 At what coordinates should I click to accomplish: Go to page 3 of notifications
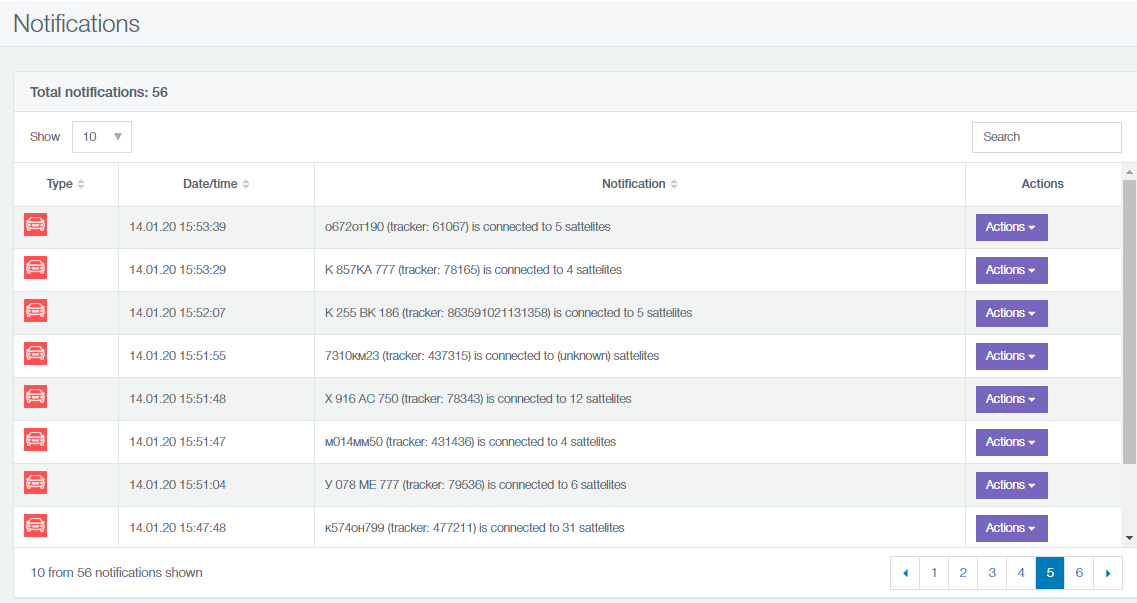pos(992,573)
